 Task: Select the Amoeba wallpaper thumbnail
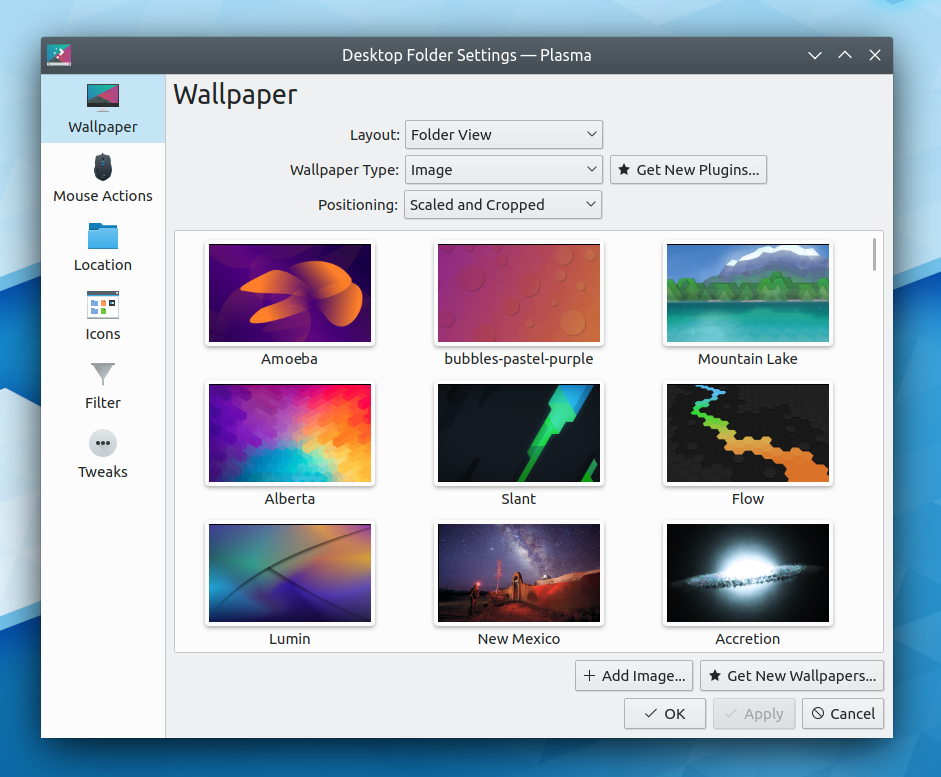[290, 293]
